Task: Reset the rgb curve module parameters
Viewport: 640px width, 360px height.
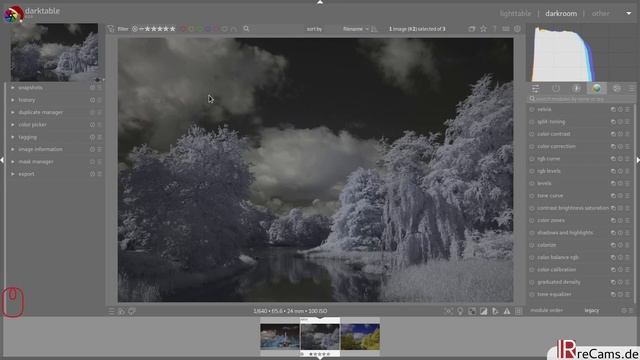Action: 620,159
